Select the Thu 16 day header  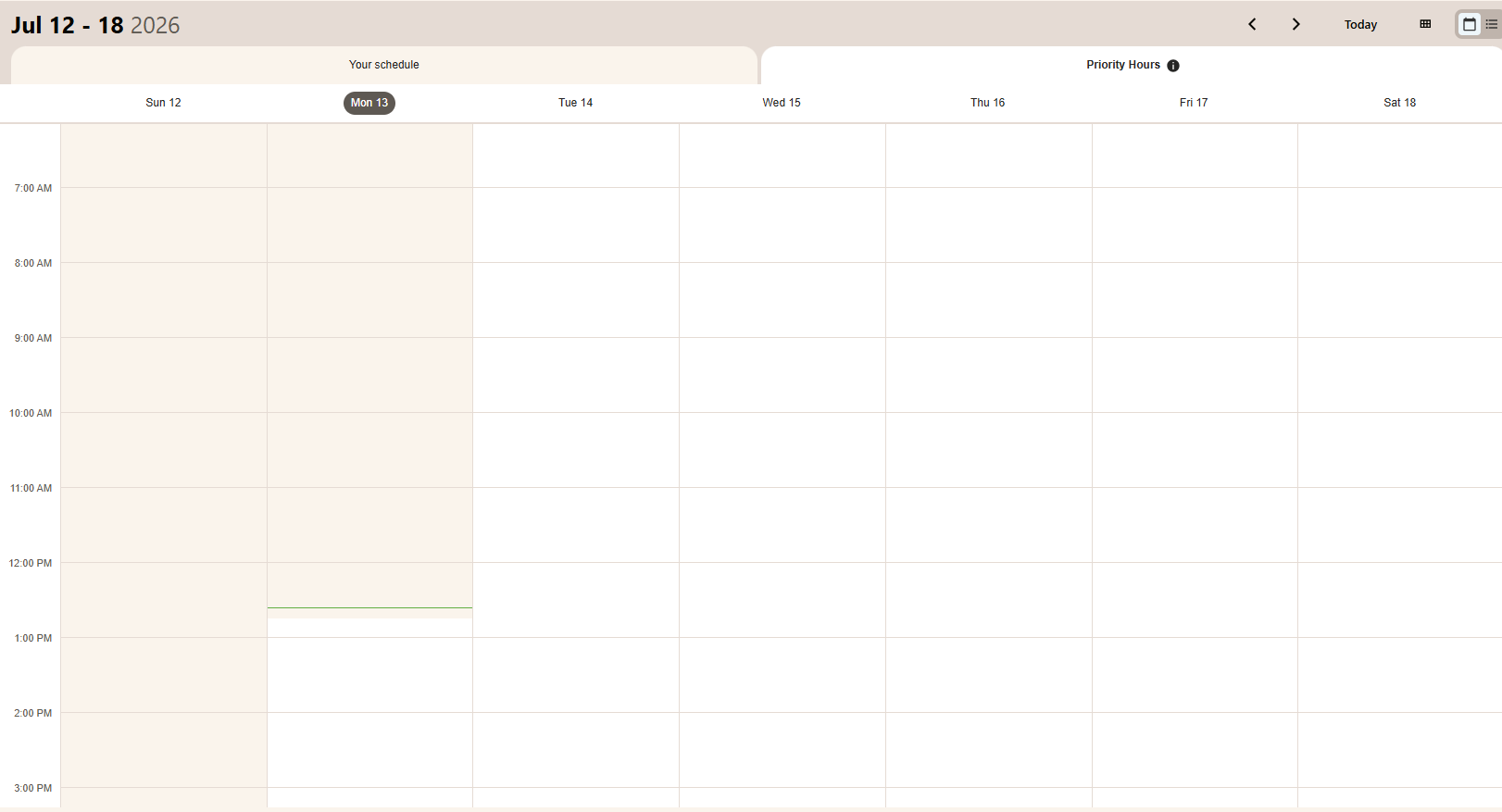click(987, 103)
